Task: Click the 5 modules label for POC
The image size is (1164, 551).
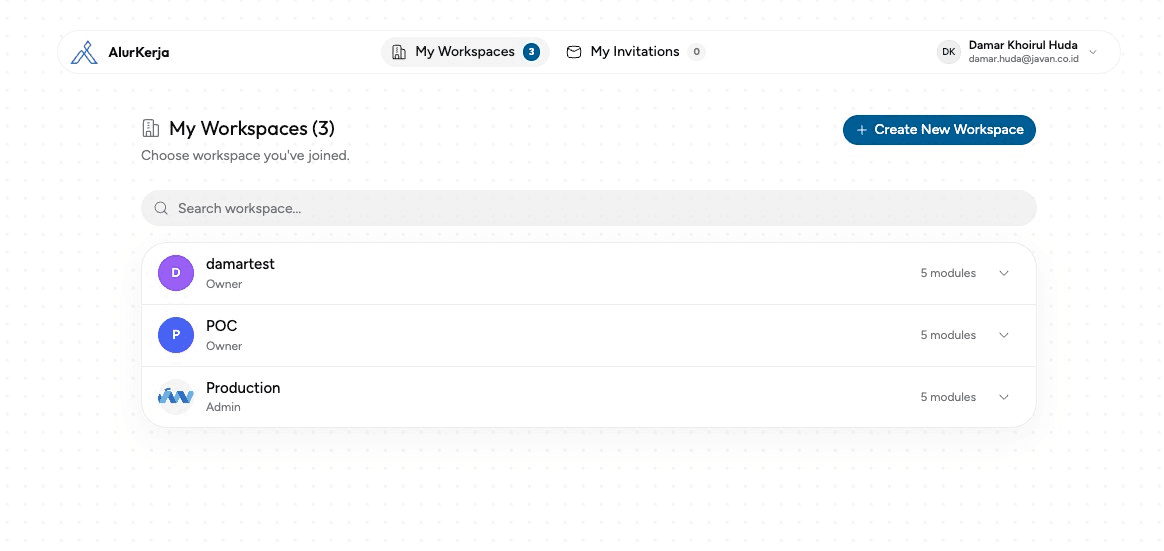Action: [948, 335]
